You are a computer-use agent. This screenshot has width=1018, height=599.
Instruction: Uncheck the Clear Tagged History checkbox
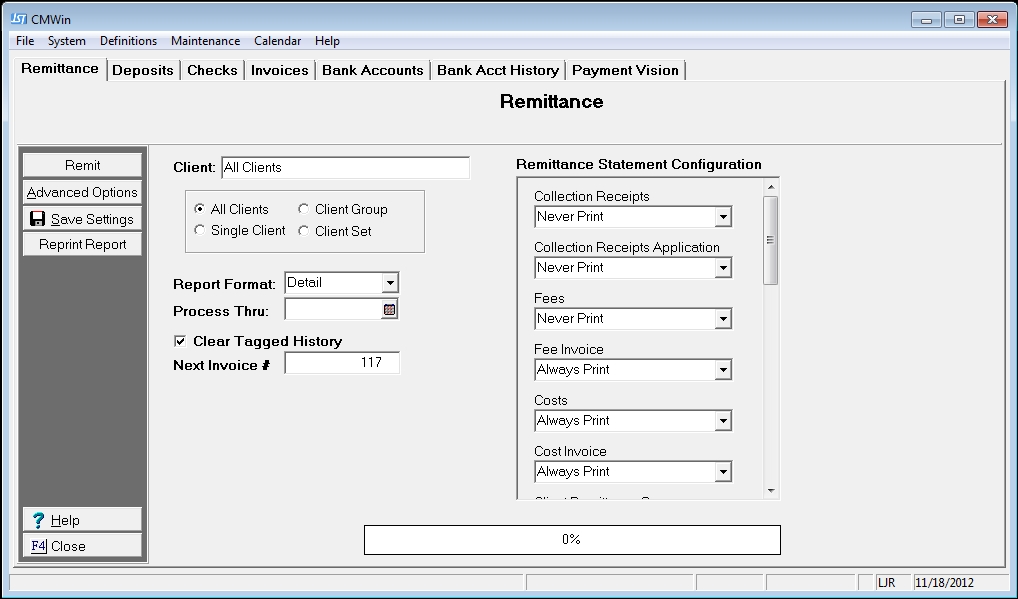pyautogui.click(x=180, y=341)
